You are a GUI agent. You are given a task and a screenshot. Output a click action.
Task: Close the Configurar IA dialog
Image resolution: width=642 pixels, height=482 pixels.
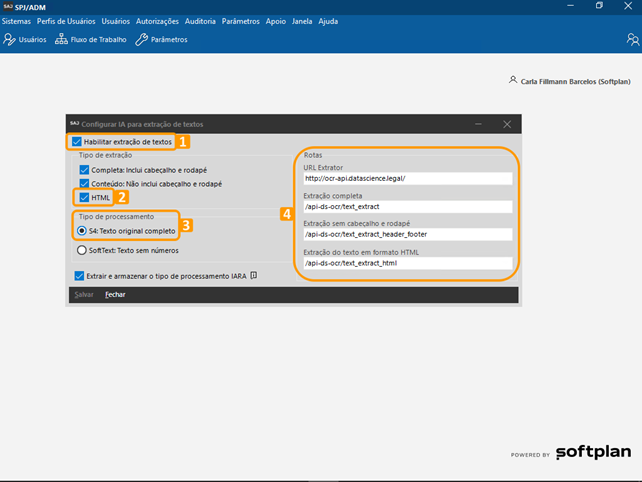(507, 124)
